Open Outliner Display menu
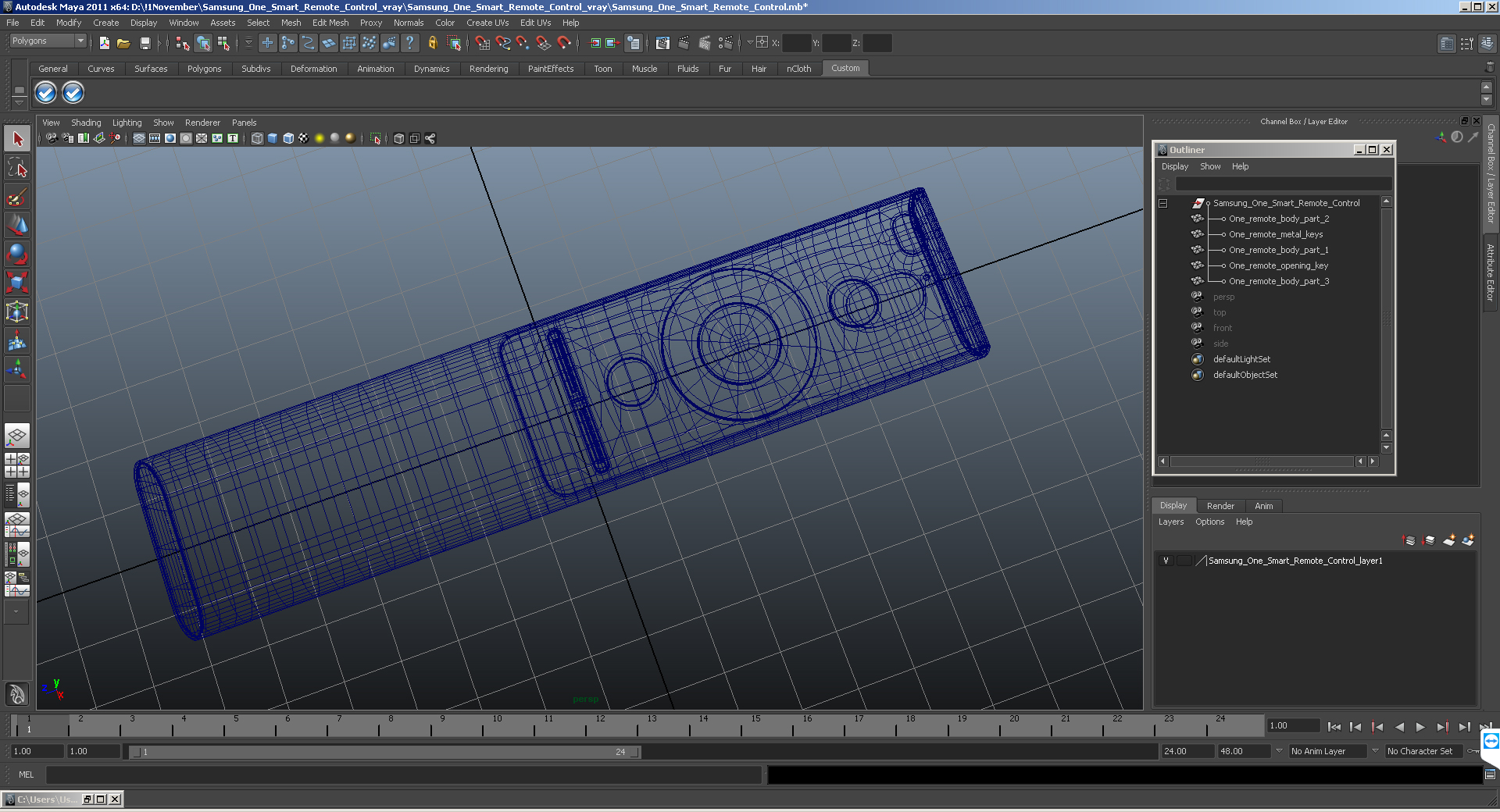1500x812 pixels. click(1174, 166)
